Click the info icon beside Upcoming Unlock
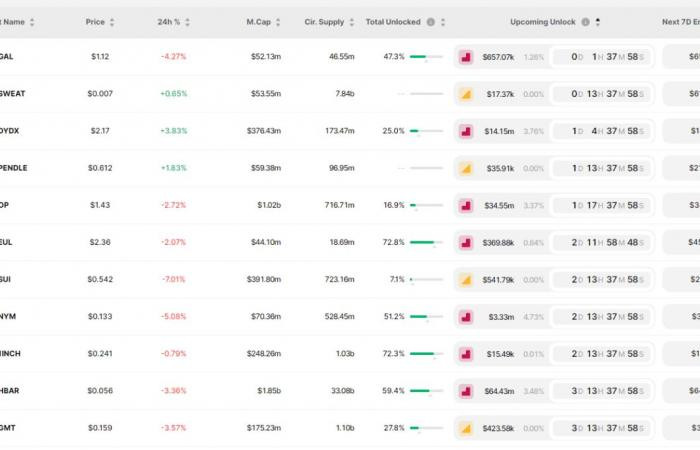Viewport: 700px width, 450px height. (x=584, y=21)
